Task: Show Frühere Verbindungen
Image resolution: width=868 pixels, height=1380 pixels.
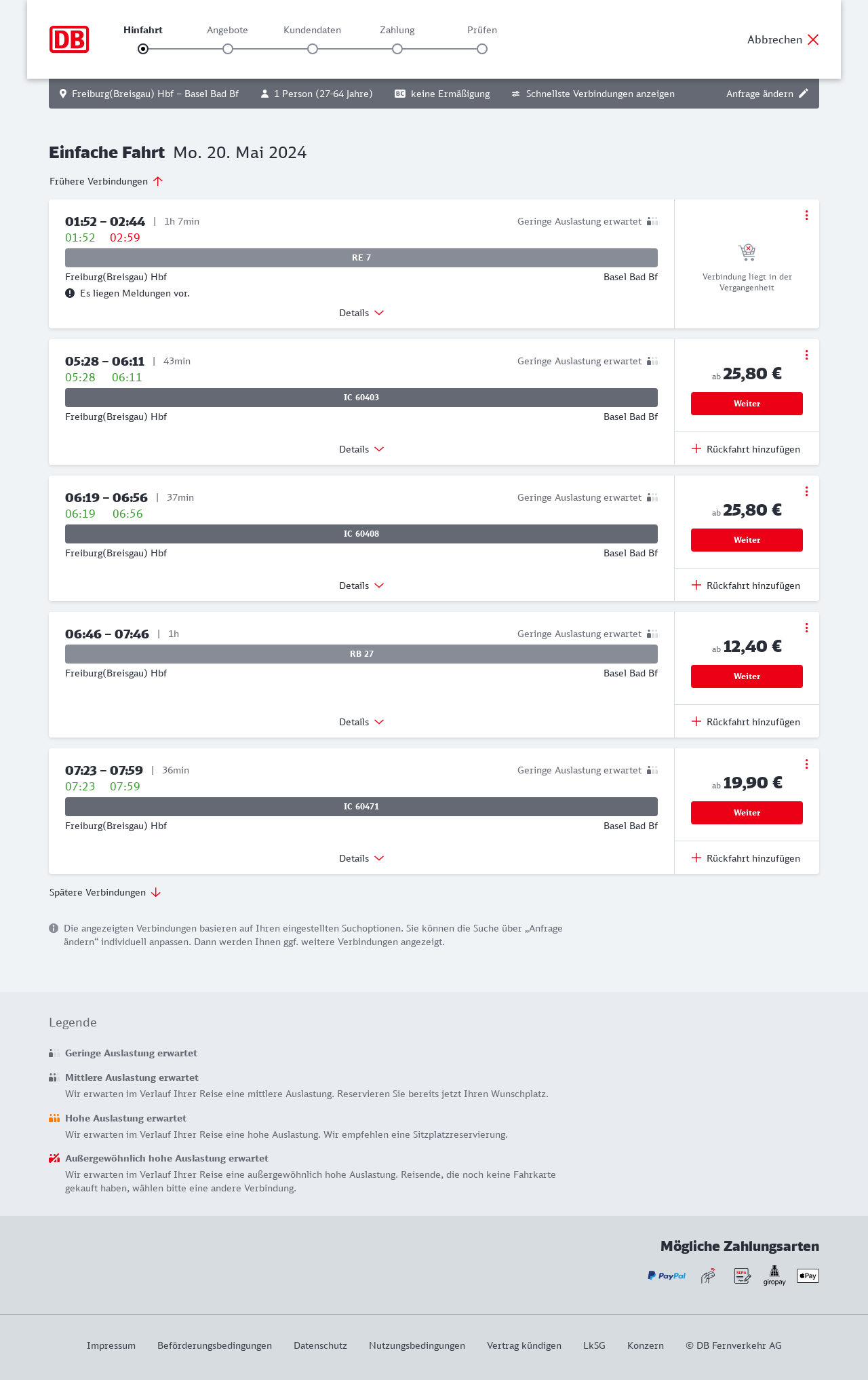Action: pyautogui.click(x=106, y=181)
